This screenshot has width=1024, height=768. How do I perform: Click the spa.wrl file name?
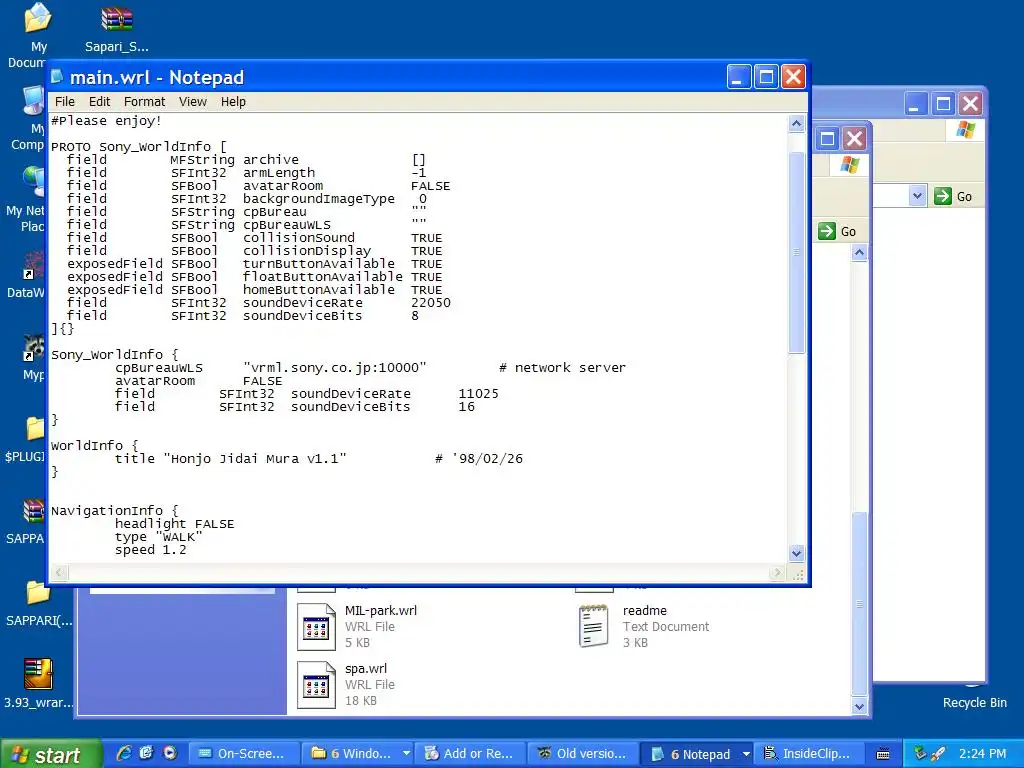[x=366, y=669]
